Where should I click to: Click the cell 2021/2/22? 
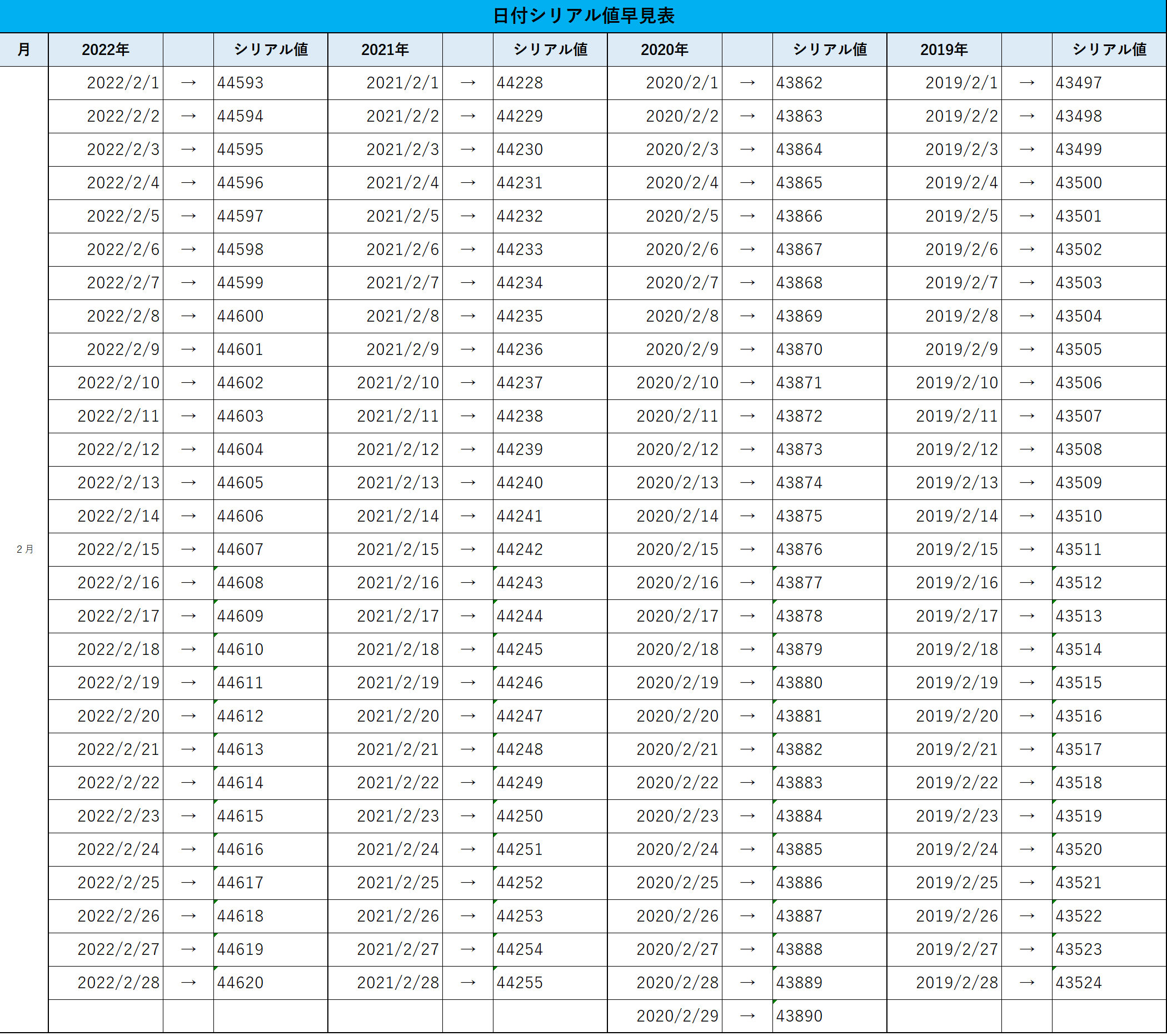click(385, 783)
